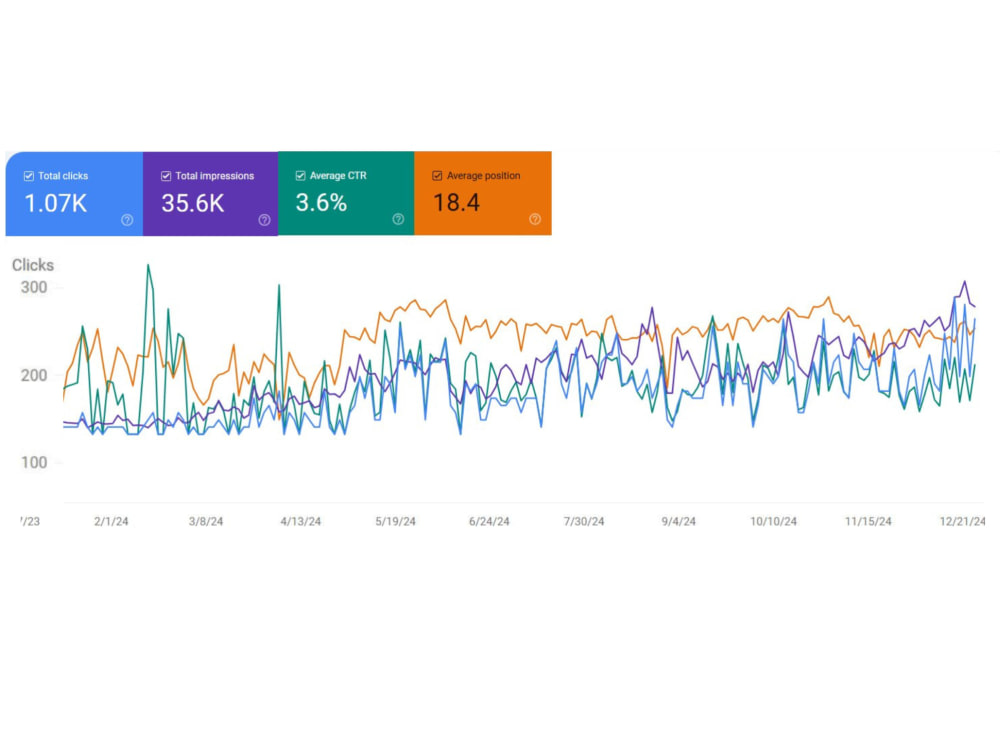This screenshot has height=750, width=1000.
Task: Click the 10/10/24 date label
Action: [x=774, y=522]
